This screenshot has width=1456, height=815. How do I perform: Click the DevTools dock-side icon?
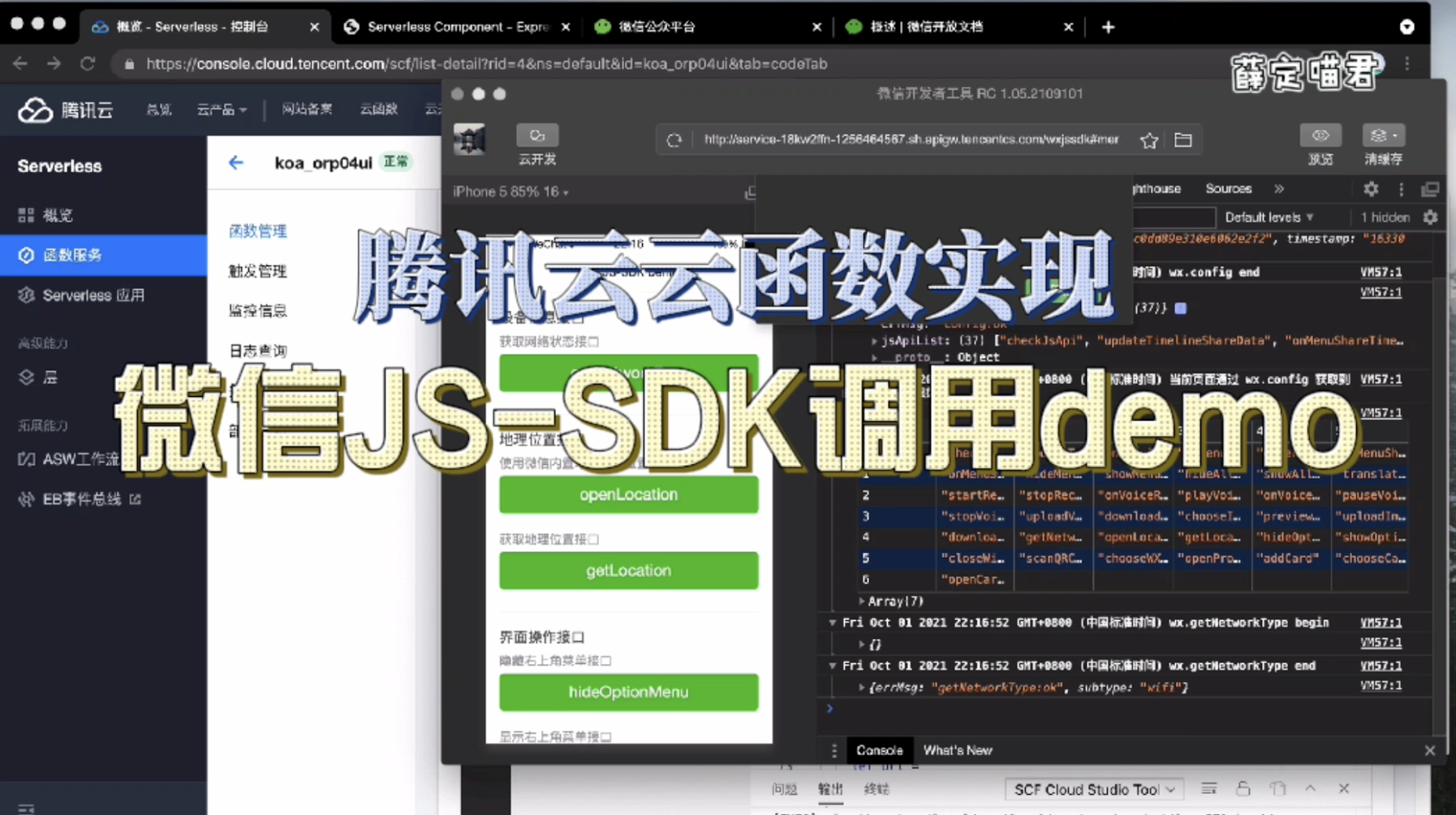(x=1430, y=189)
